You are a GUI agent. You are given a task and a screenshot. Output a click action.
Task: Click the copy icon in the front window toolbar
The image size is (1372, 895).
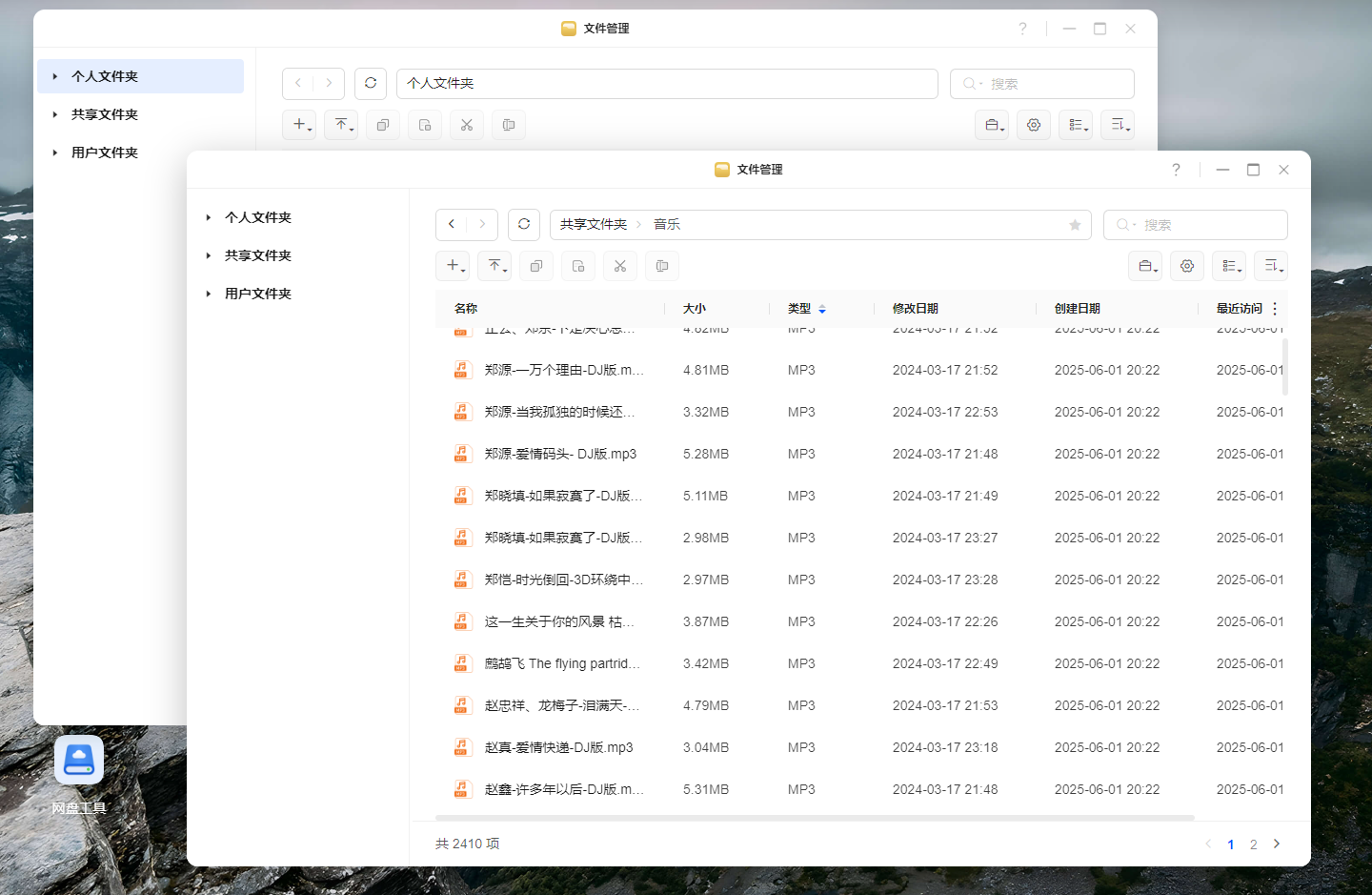point(536,266)
